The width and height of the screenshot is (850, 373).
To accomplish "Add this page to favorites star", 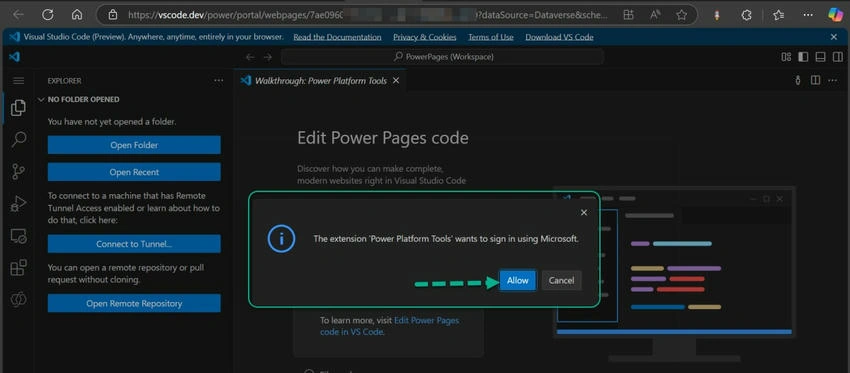I will click(681, 15).
